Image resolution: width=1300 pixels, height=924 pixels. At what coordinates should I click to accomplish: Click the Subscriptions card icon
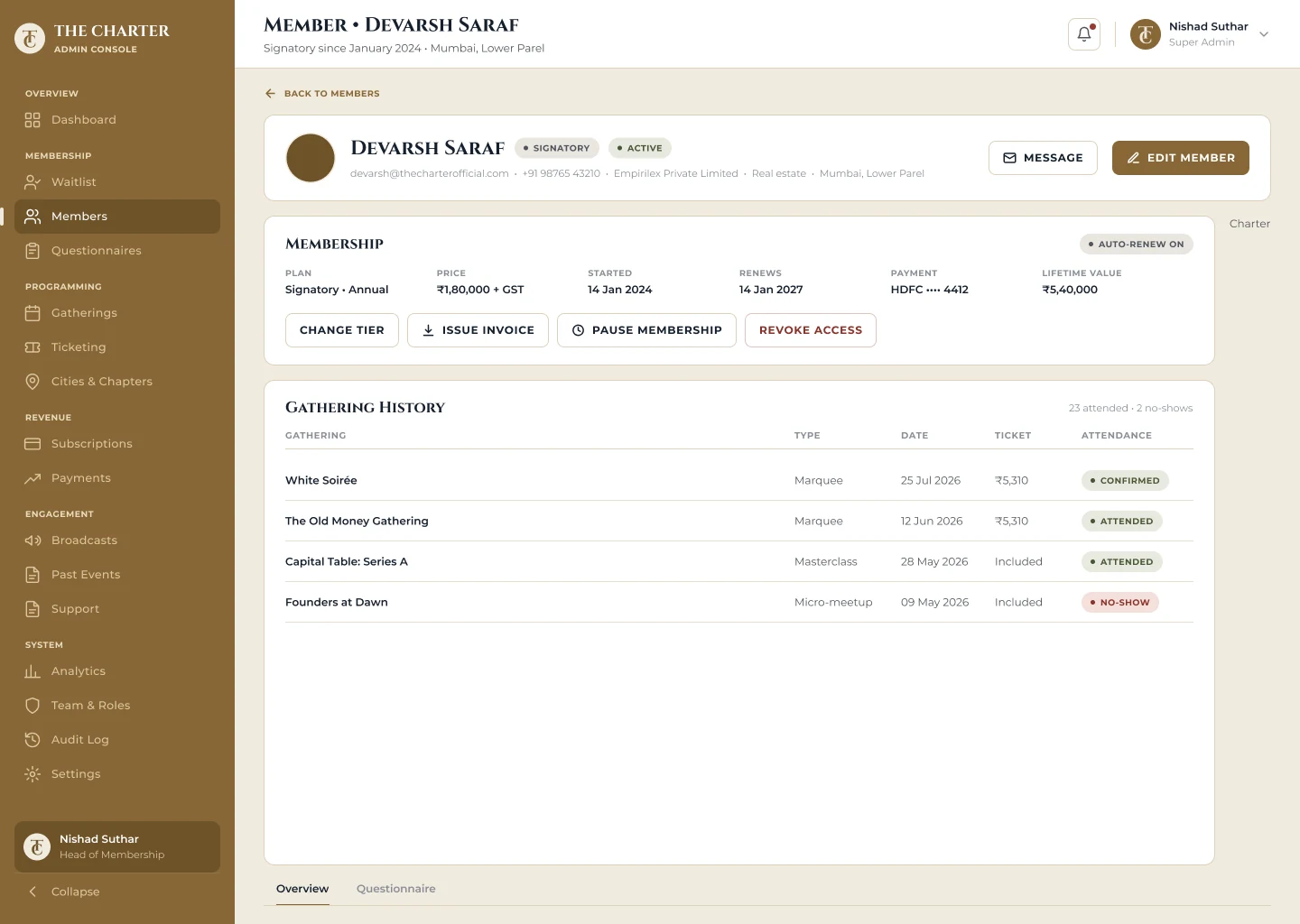32,444
